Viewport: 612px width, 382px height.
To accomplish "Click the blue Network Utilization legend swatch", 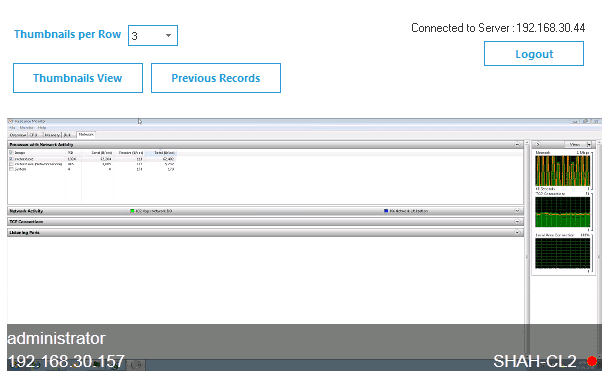I will pos(386,211).
